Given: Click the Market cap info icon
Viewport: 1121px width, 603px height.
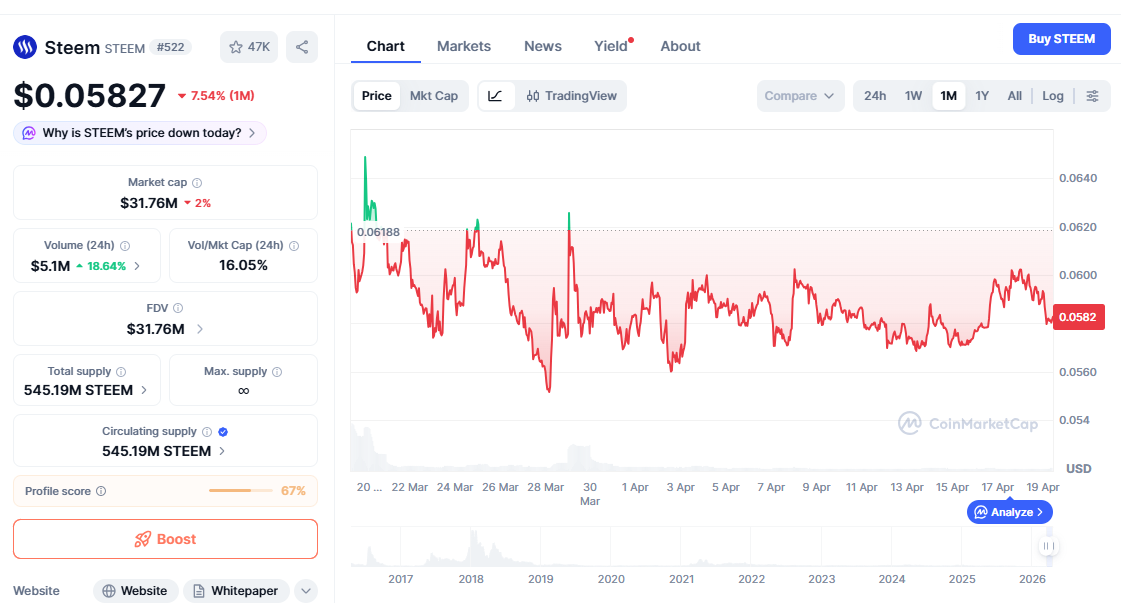Looking at the screenshot, I should click(197, 183).
